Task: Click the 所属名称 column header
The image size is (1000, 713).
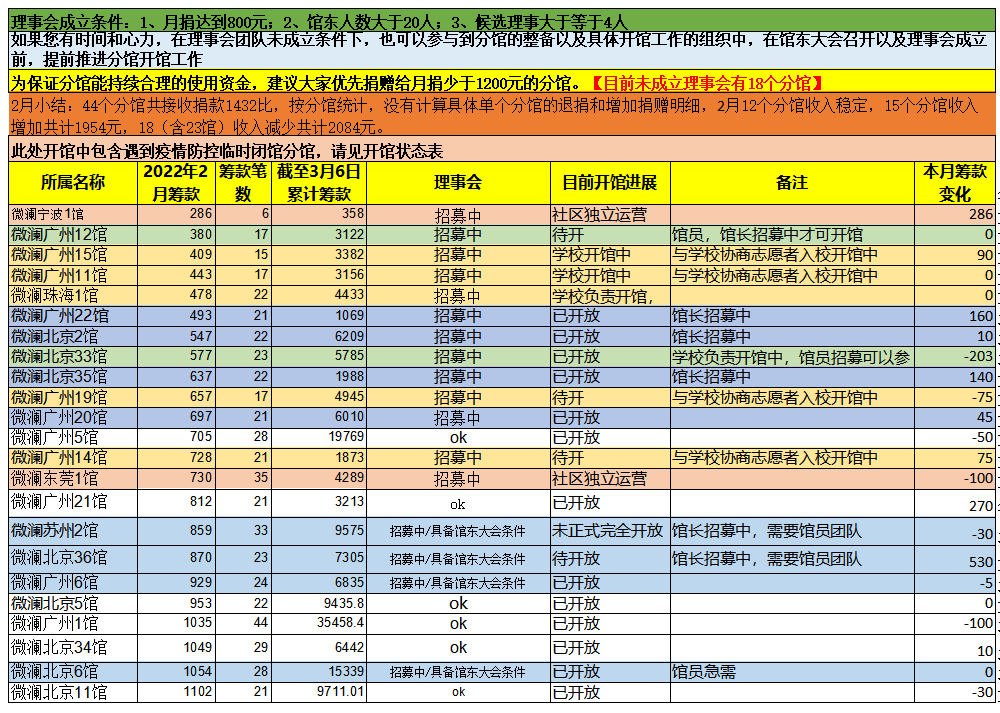Action: tap(72, 182)
